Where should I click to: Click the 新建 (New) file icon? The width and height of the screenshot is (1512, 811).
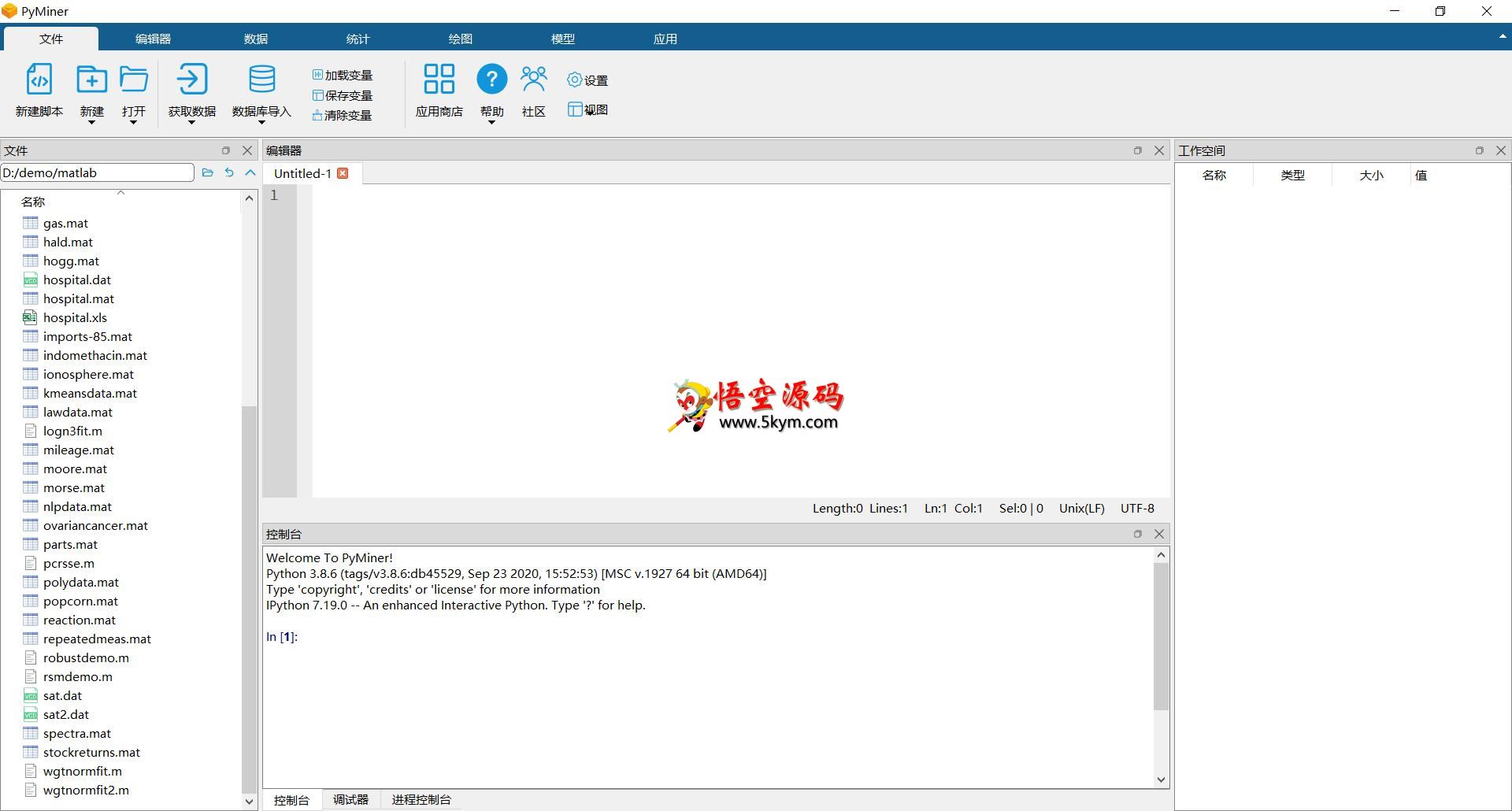point(91,80)
